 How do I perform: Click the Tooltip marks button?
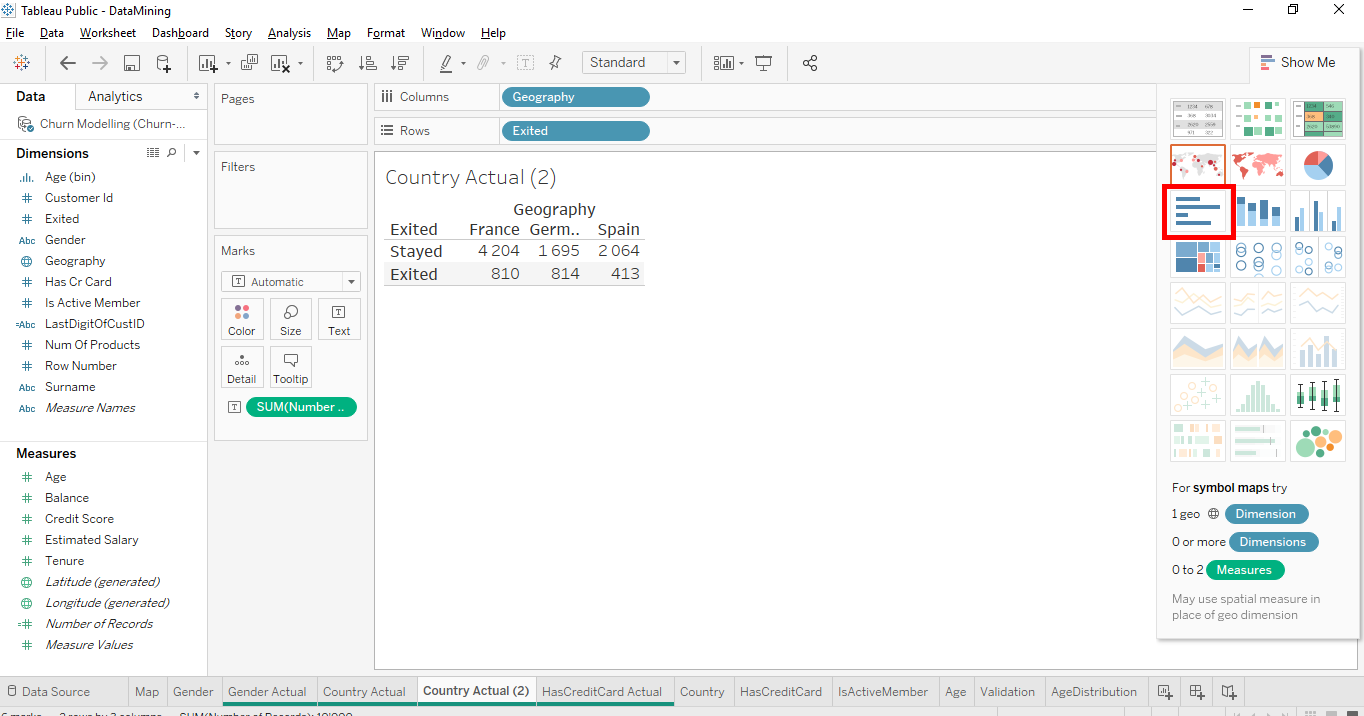coord(291,367)
